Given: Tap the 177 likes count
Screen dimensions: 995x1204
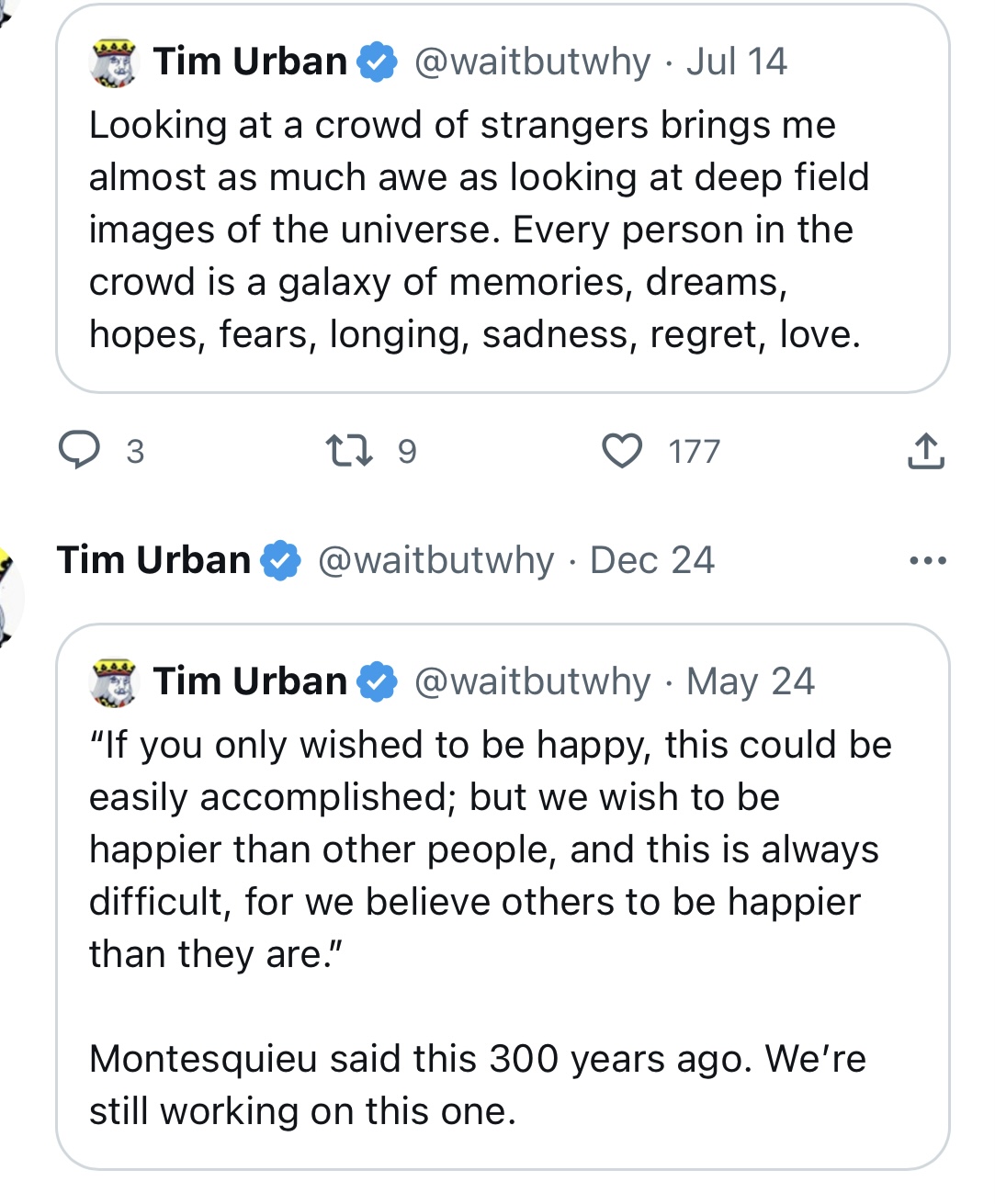Looking at the screenshot, I should click(x=695, y=451).
